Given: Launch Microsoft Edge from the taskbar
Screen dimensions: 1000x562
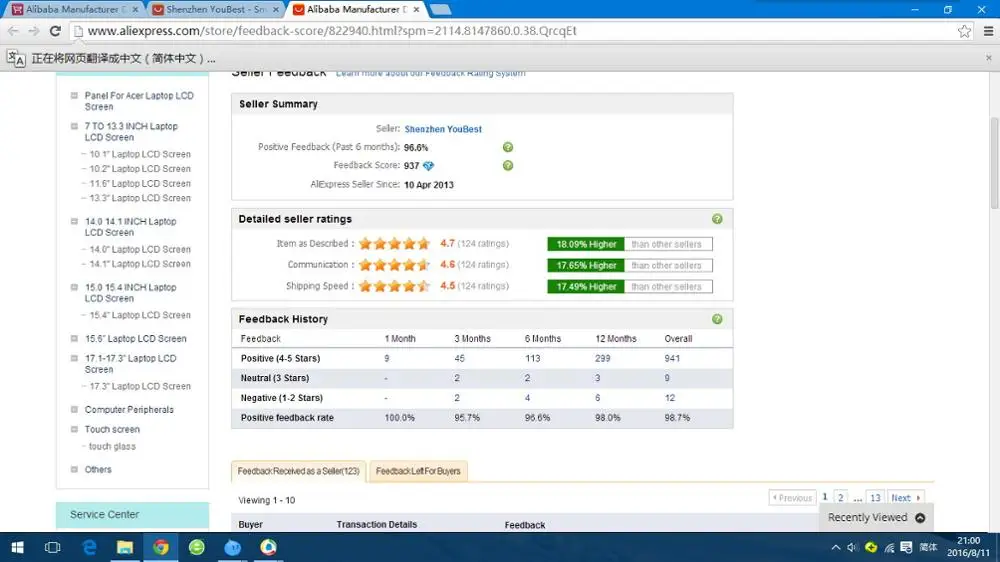Looking at the screenshot, I should pyautogui.click(x=89, y=547).
